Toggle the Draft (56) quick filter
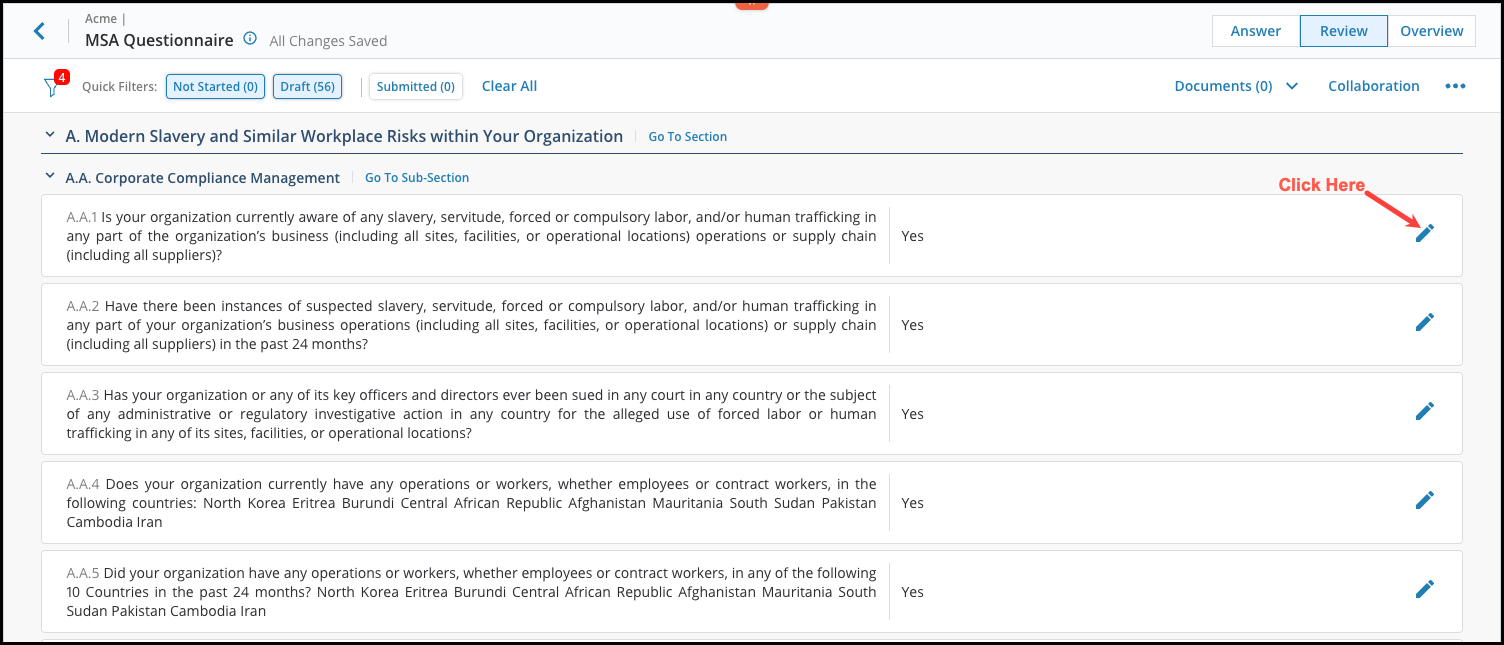1504x645 pixels. tap(307, 87)
